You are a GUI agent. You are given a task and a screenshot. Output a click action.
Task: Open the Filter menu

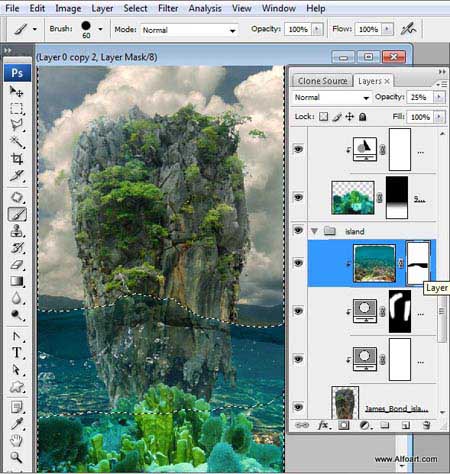tap(168, 8)
